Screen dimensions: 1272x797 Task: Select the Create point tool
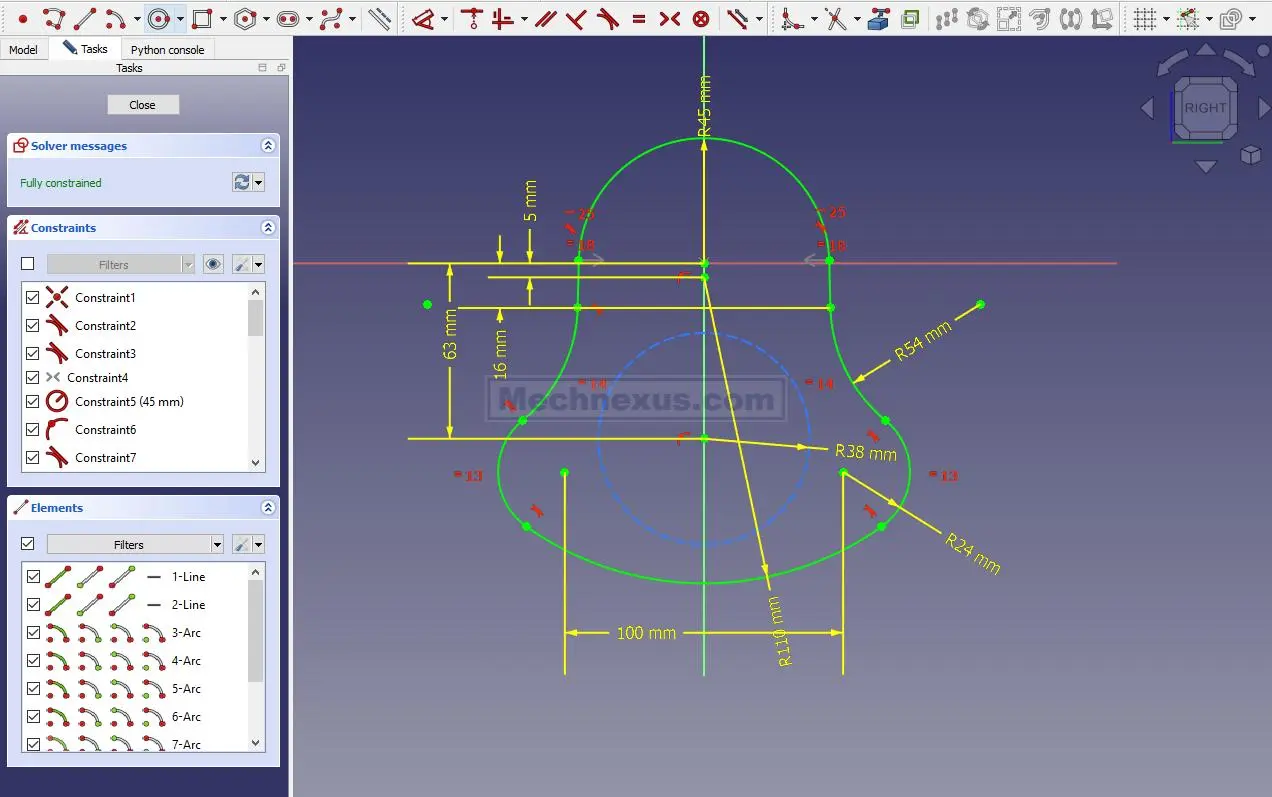click(22, 18)
